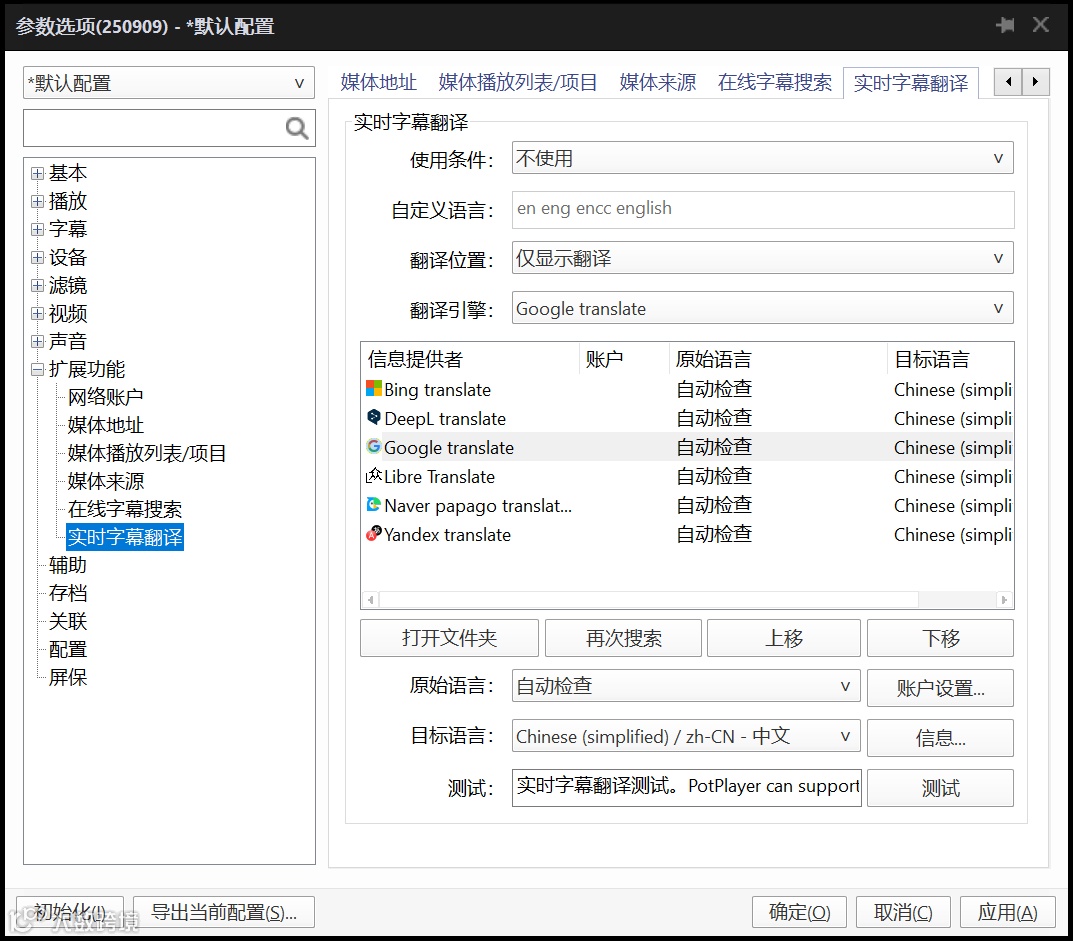
Task: Expand the 播放 tree node
Action: pos(38,201)
